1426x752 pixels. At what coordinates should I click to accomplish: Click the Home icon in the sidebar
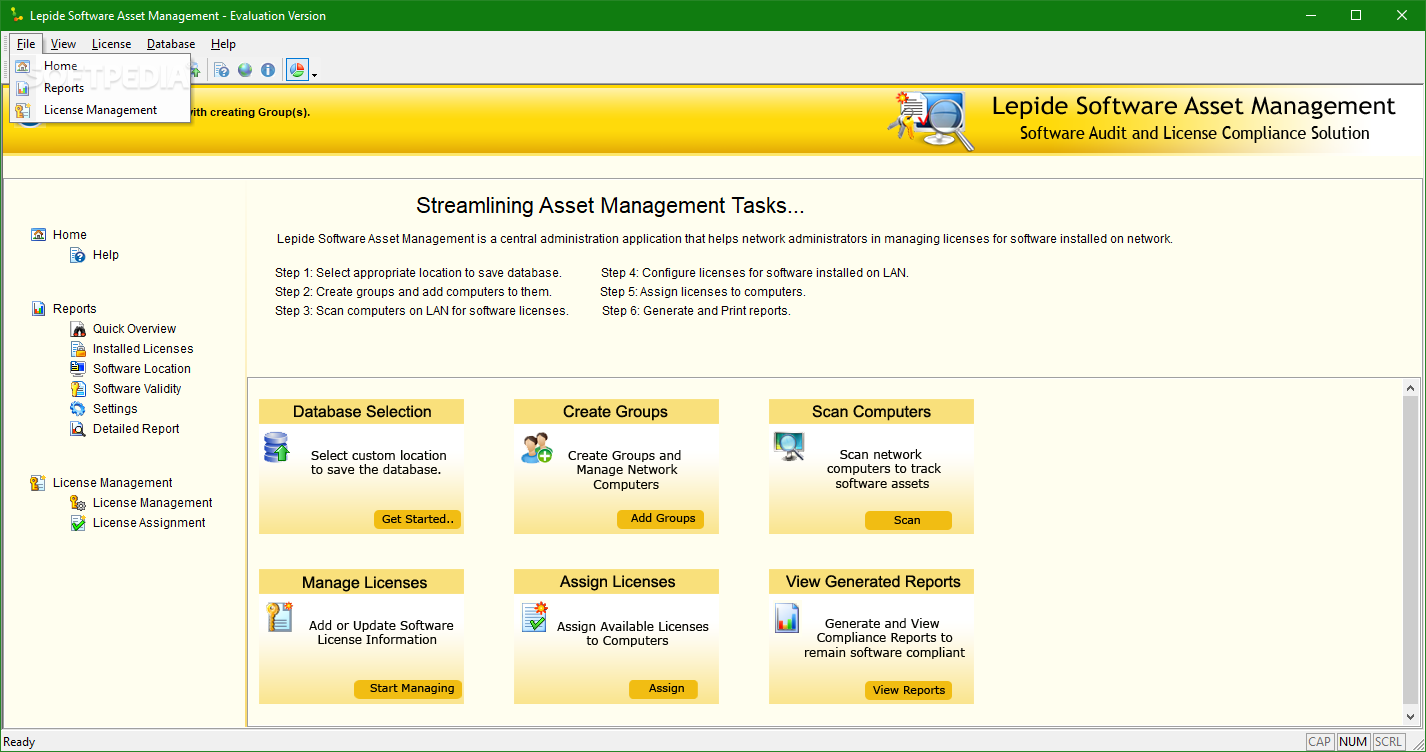click(38, 235)
